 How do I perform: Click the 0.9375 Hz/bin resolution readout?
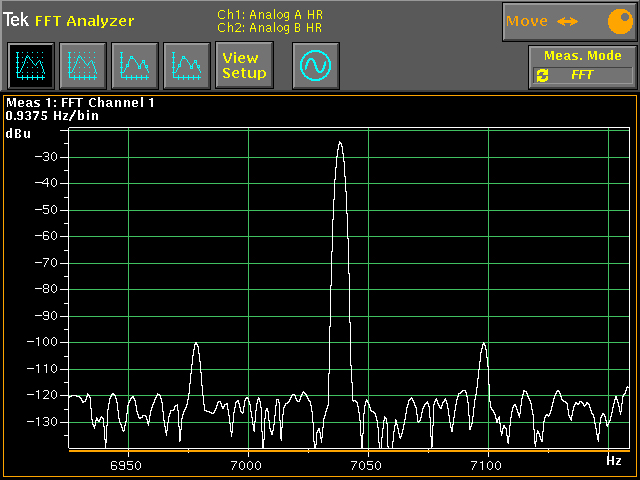click(53, 116)
